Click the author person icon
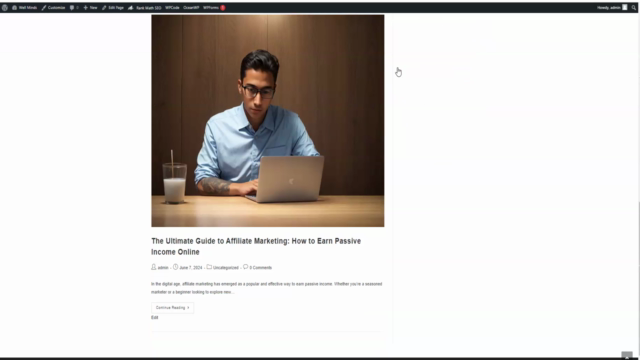Image resolution: width=640 pixels, height=360 pixels. 154,267
